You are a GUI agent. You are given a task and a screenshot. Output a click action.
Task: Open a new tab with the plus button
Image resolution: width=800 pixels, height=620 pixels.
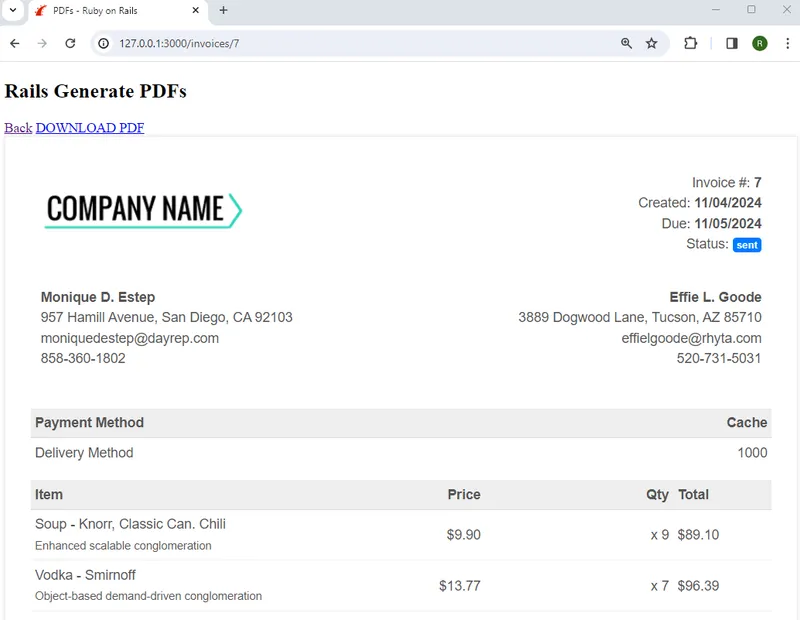[x=223, y=10]
